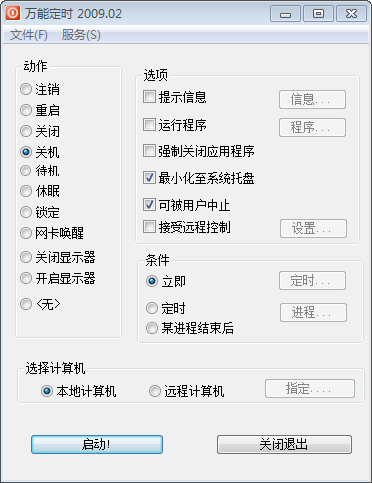372x483 pixels.
Task: Uncheck 最小化至系统托盘
Action: (x=149, y=178)
